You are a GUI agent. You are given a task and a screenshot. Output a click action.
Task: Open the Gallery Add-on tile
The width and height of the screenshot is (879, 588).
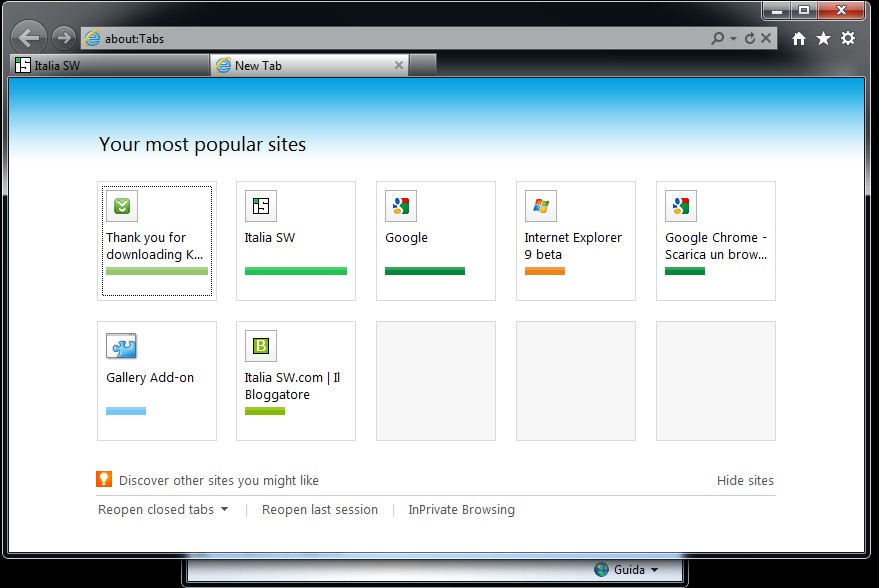pyautogui.click(x=157, y=381)
